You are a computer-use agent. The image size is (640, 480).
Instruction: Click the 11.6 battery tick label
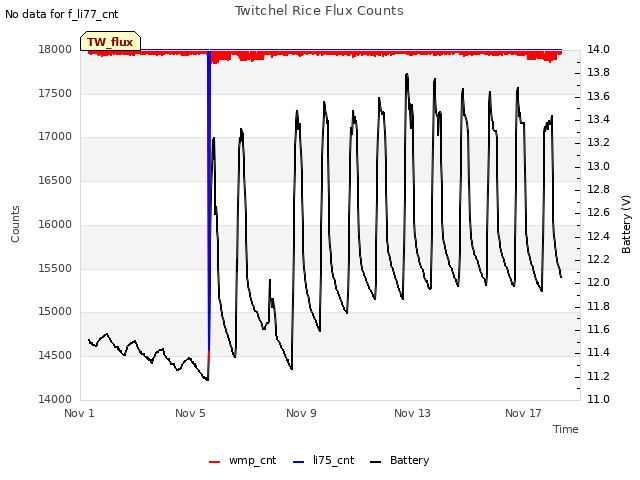pyautogui.click(x=598, y=329)
